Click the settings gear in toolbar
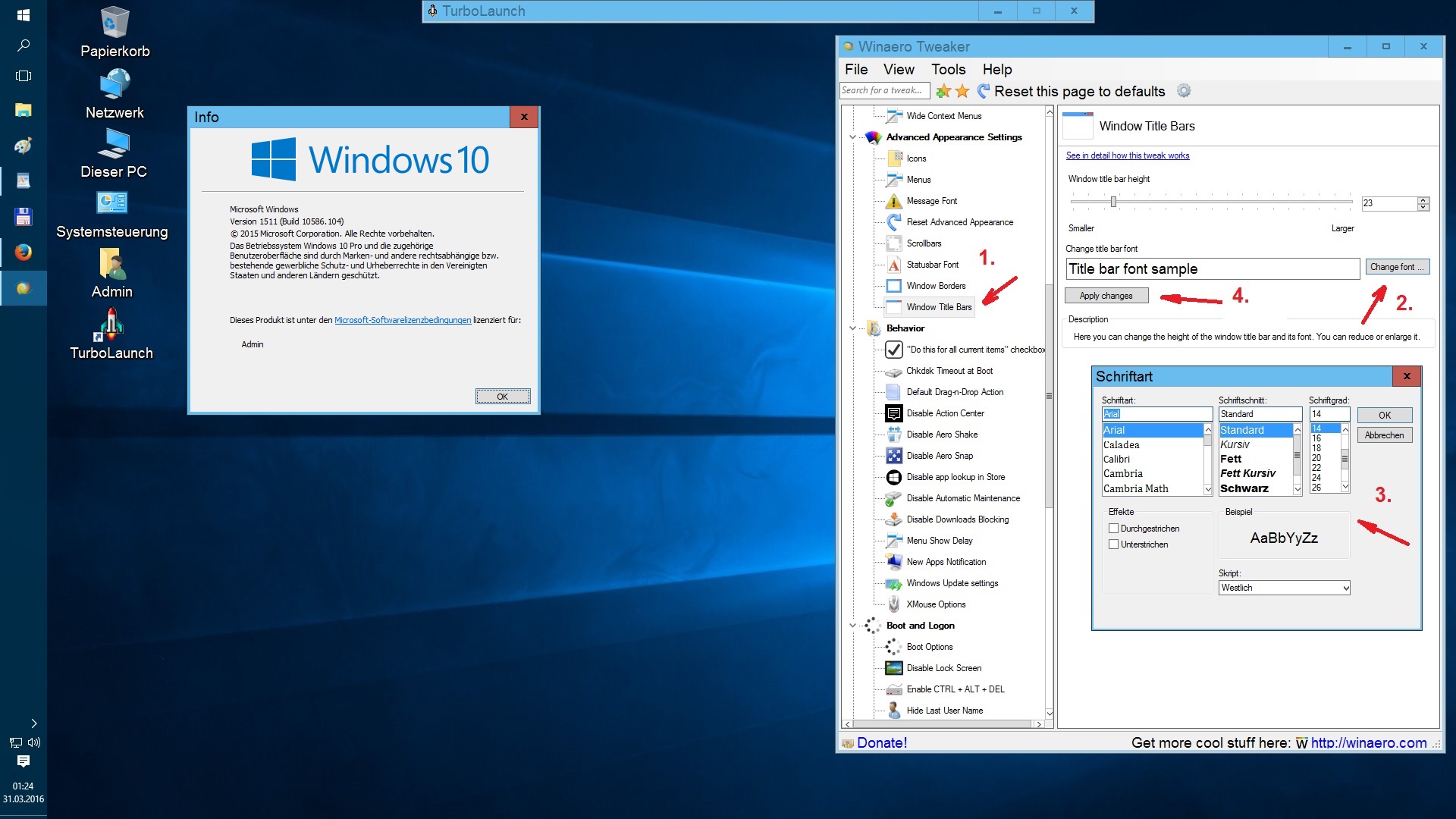 point(1184,91)
